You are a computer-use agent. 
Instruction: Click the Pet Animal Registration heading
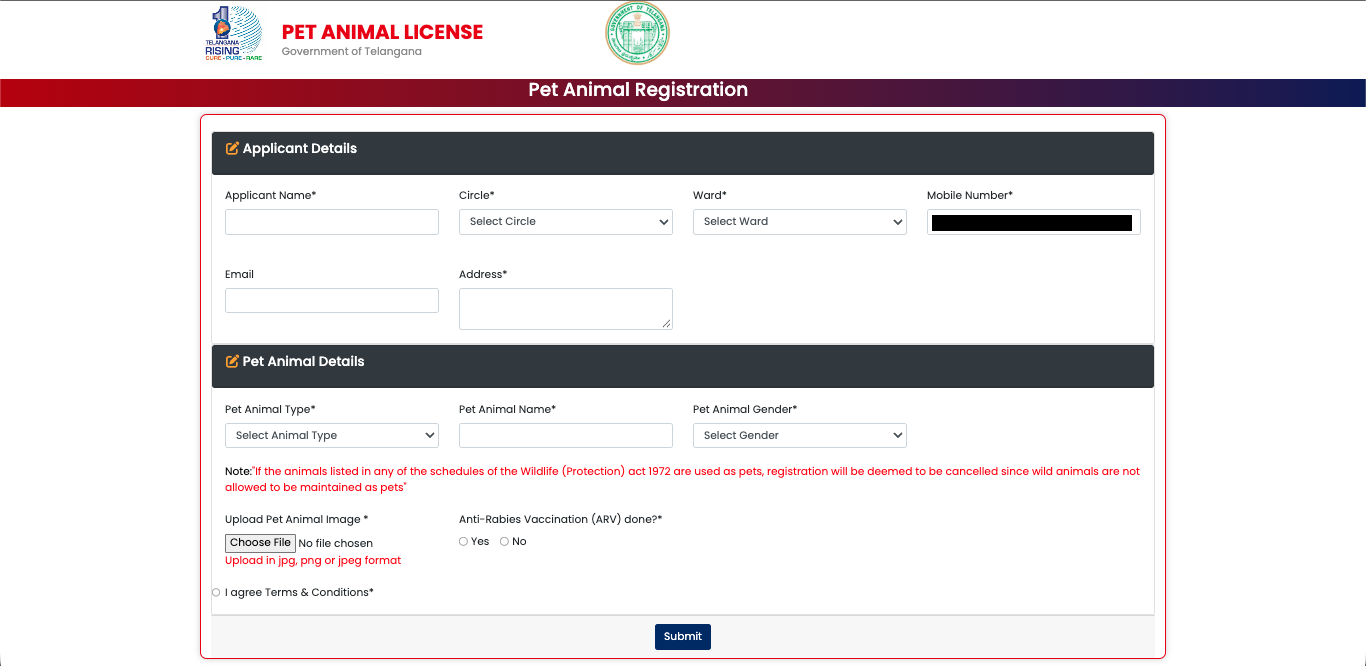coord(638,90)
